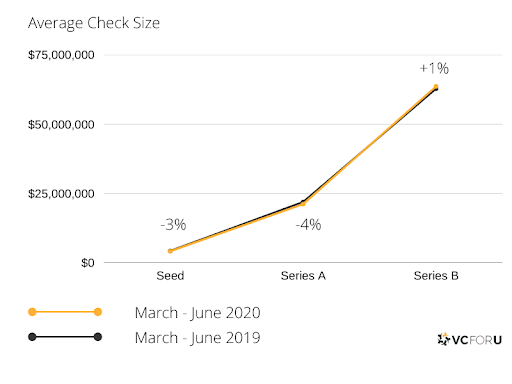Click the March - June 2019 legend label

tap(197, 338)
